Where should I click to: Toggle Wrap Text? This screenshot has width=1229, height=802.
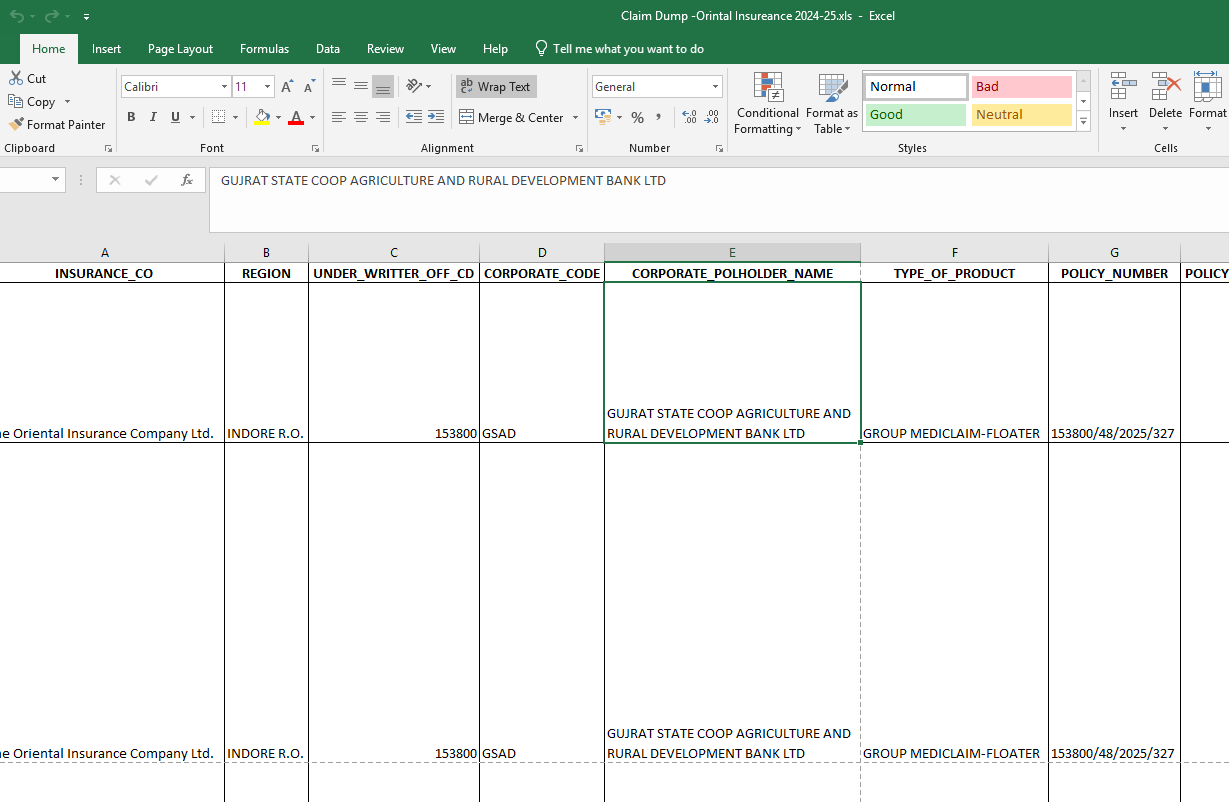[x=497, y=87]
